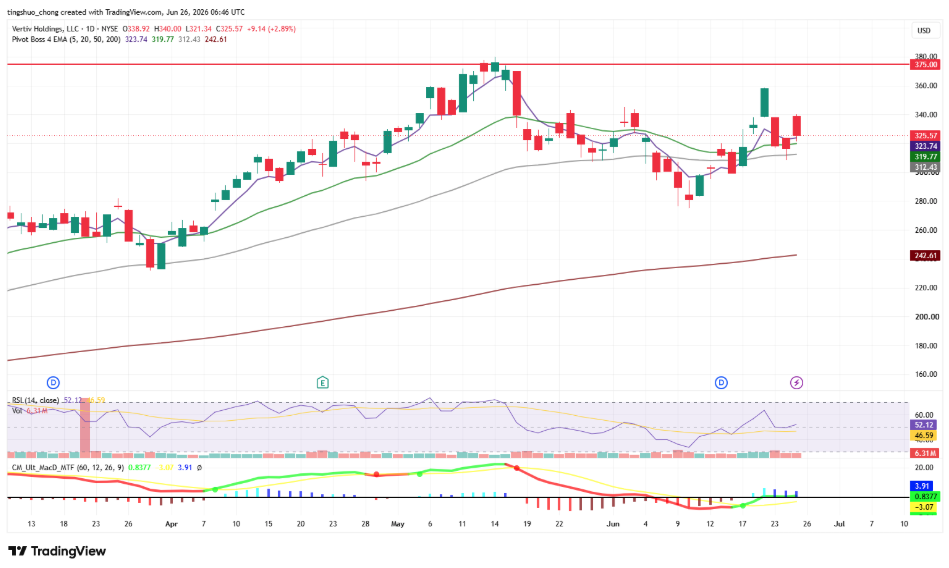949x568 pixels.
Task: Click the 180.00 price scale label
Action: [926, 346]
